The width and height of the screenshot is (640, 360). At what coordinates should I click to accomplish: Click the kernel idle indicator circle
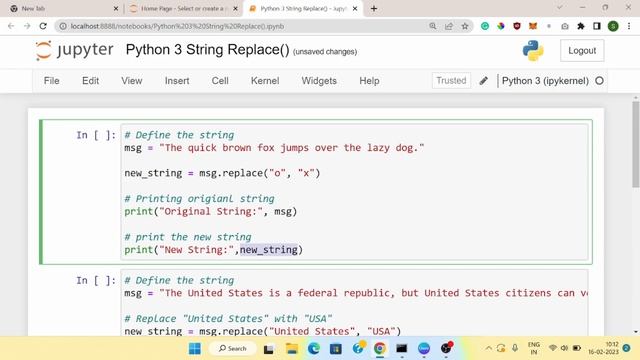(599, 81)
